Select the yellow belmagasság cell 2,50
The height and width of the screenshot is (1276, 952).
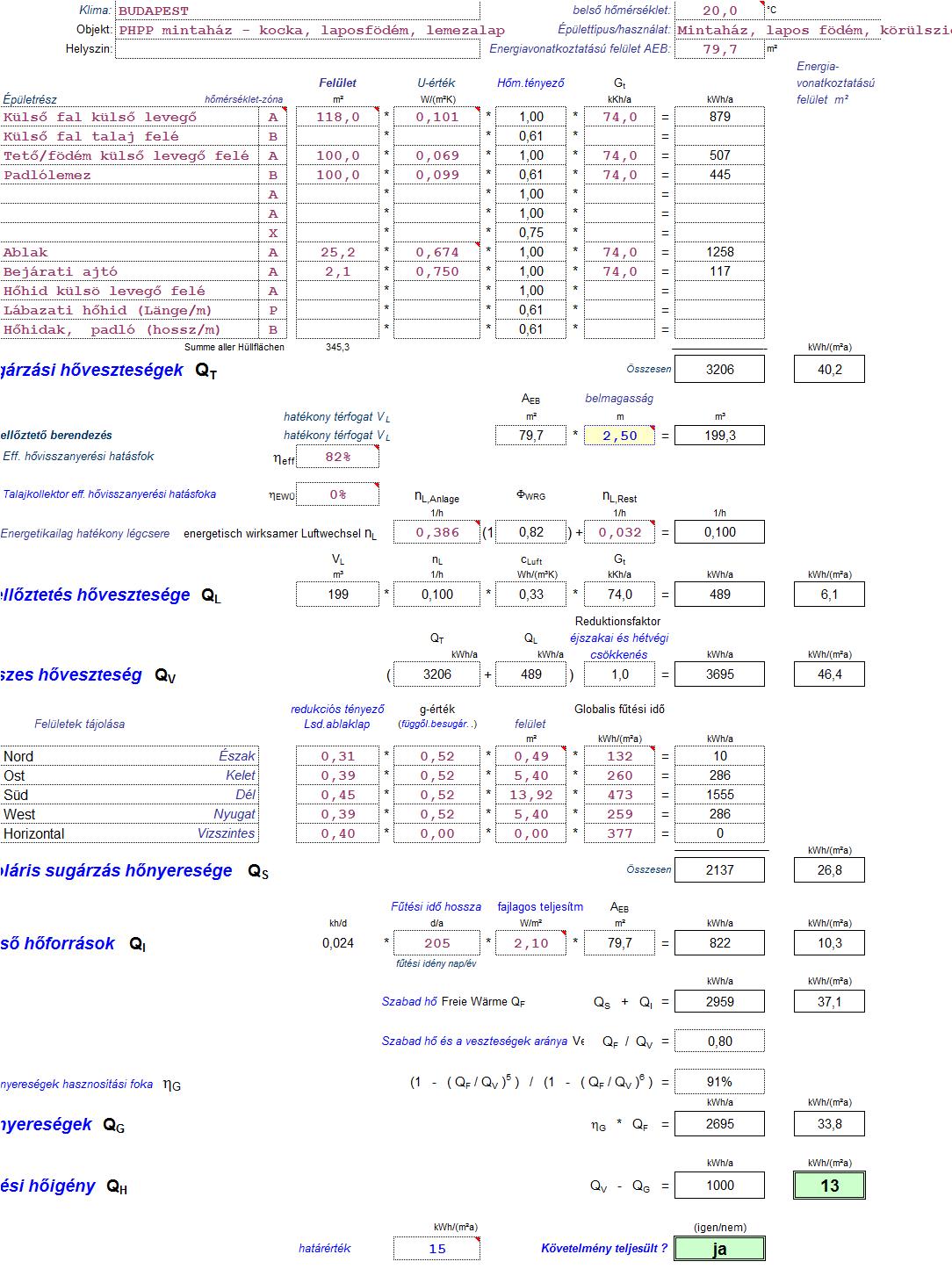tap(619, 436)
